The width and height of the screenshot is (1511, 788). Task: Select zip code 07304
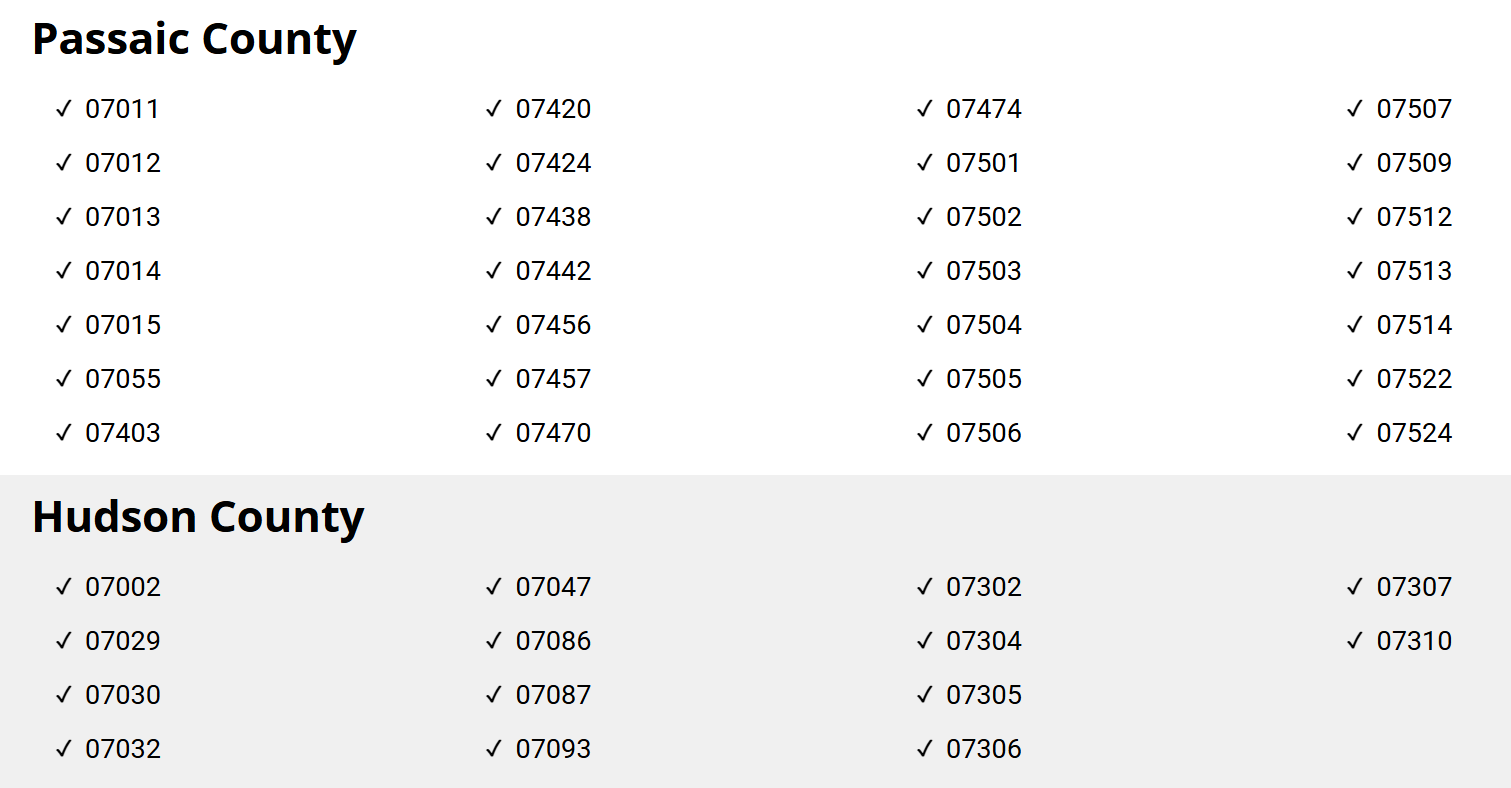984,641
